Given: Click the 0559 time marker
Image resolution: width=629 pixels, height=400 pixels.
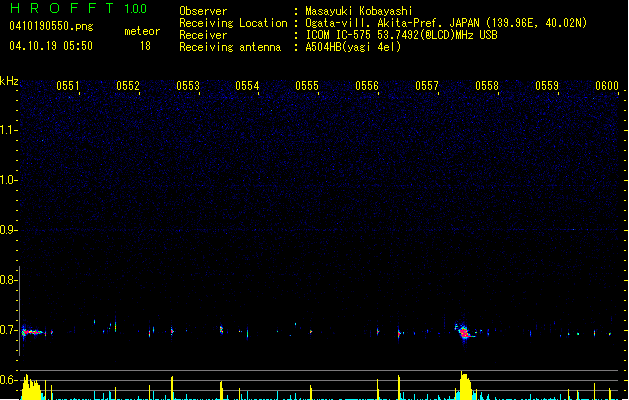Looking at the screenshot, I should tap(547, 86).
